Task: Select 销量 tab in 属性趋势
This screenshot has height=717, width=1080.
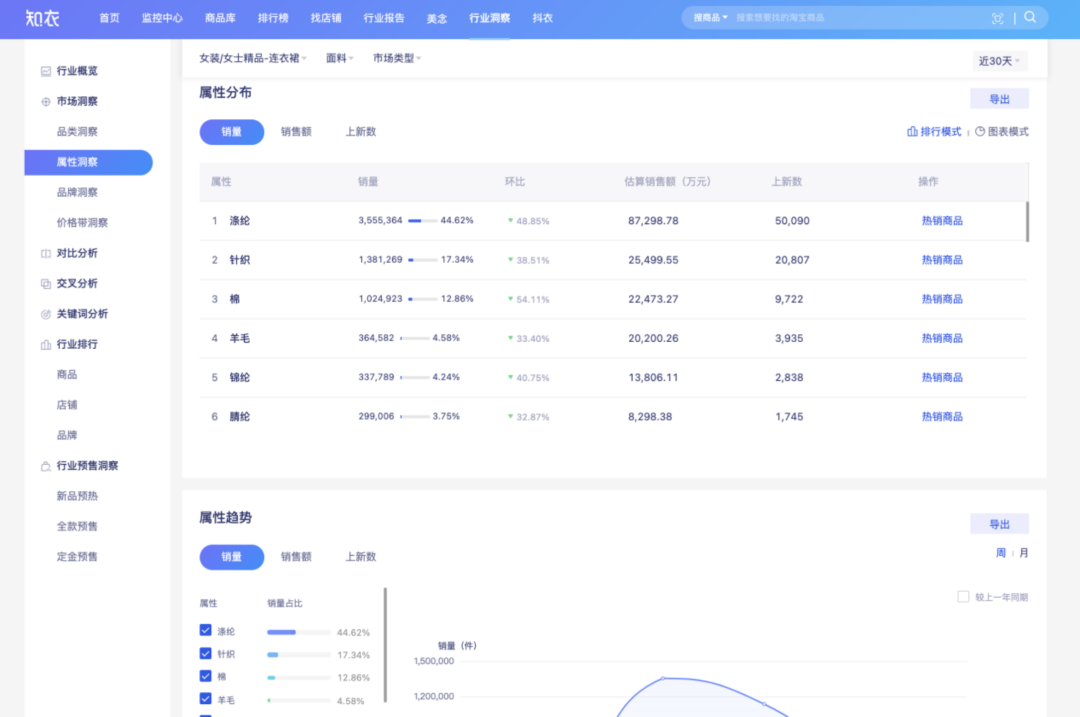Action: (x=231, y=557)
